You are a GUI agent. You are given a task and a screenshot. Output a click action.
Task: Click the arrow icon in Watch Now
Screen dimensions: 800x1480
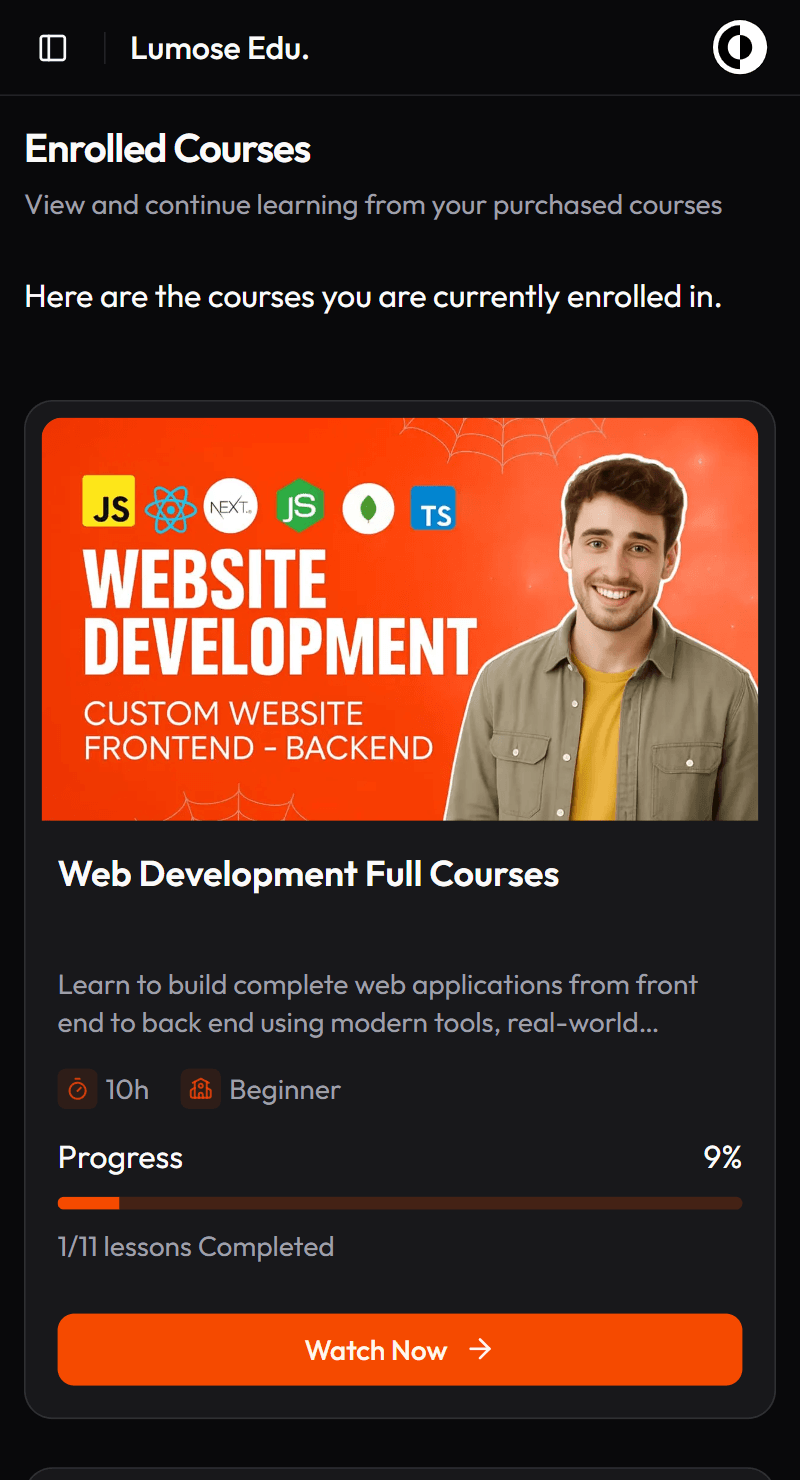tap(481, 1350)
